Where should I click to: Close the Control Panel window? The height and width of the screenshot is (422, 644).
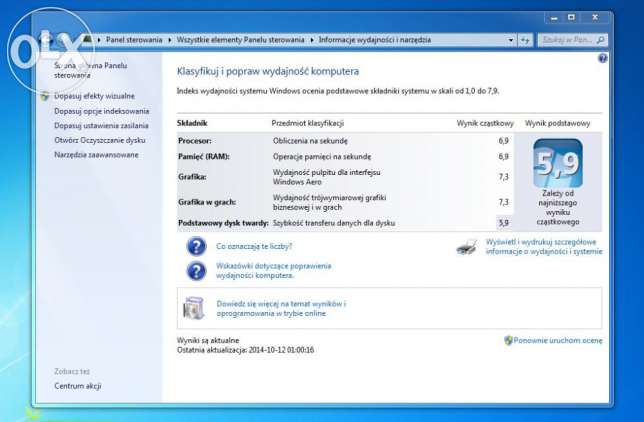click(x=595, y=17)
